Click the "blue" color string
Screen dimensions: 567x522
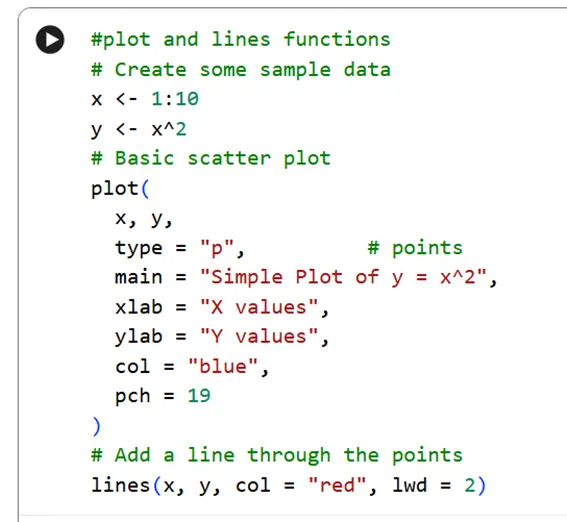coord(223,366)
